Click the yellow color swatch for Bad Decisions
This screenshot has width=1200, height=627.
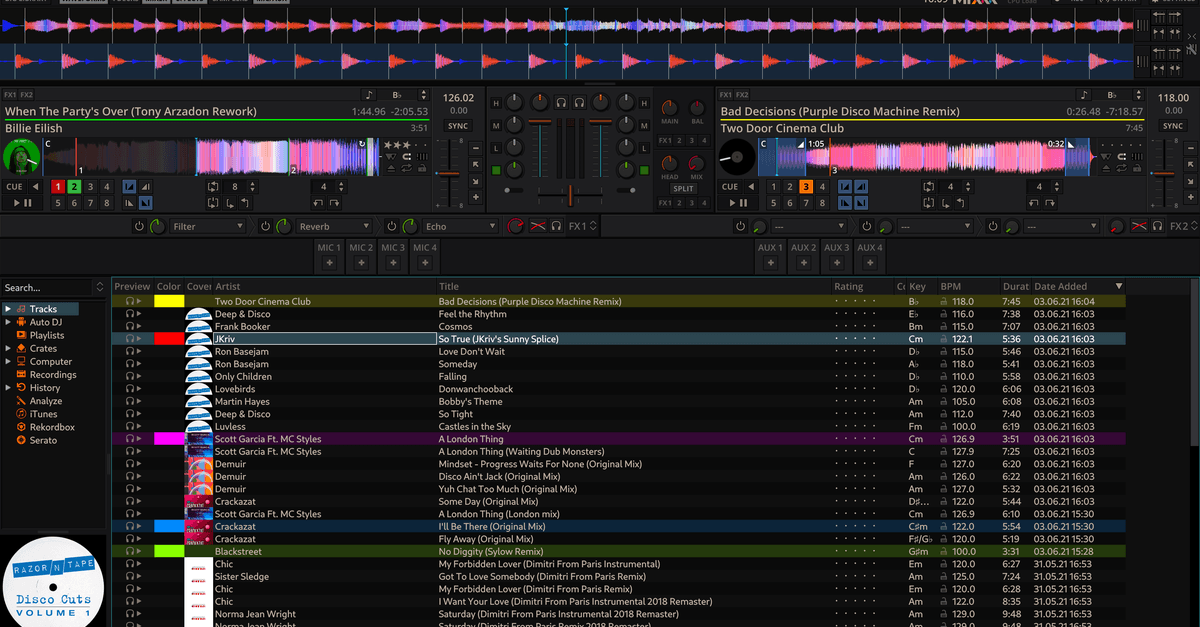coord(169,301)
